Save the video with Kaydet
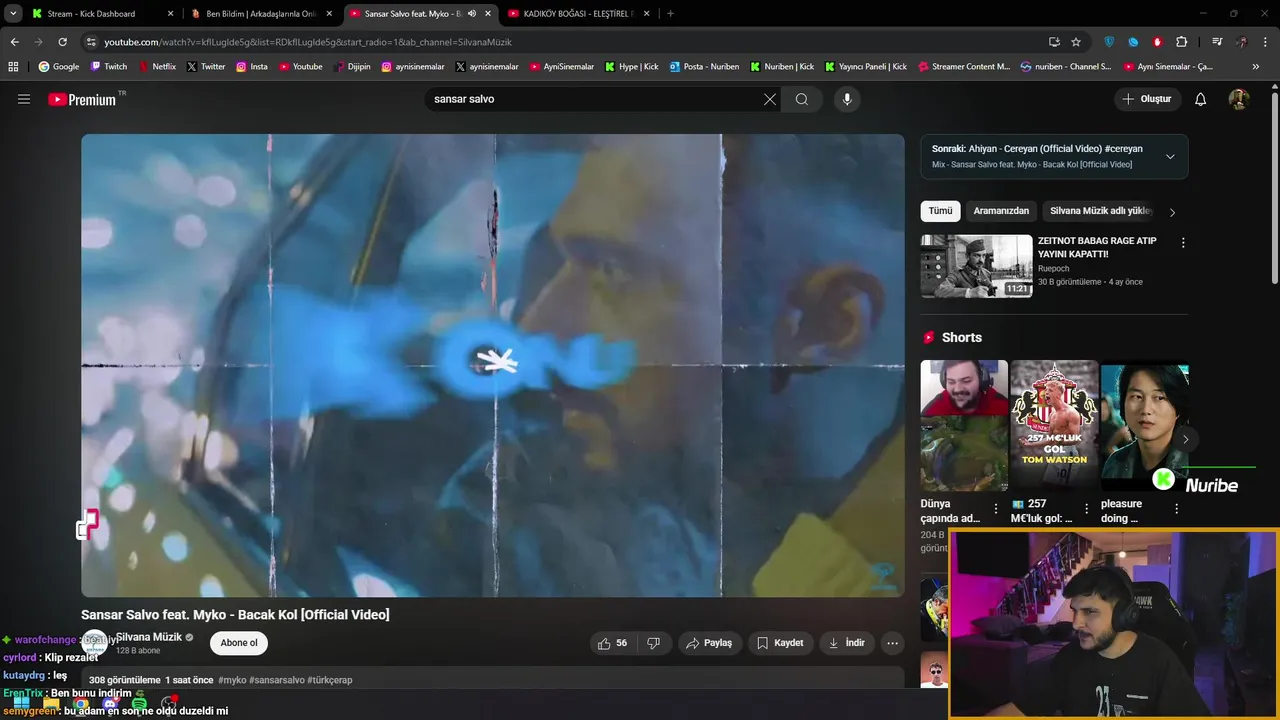Viewport: 1280px width, 720px height. 780,643
